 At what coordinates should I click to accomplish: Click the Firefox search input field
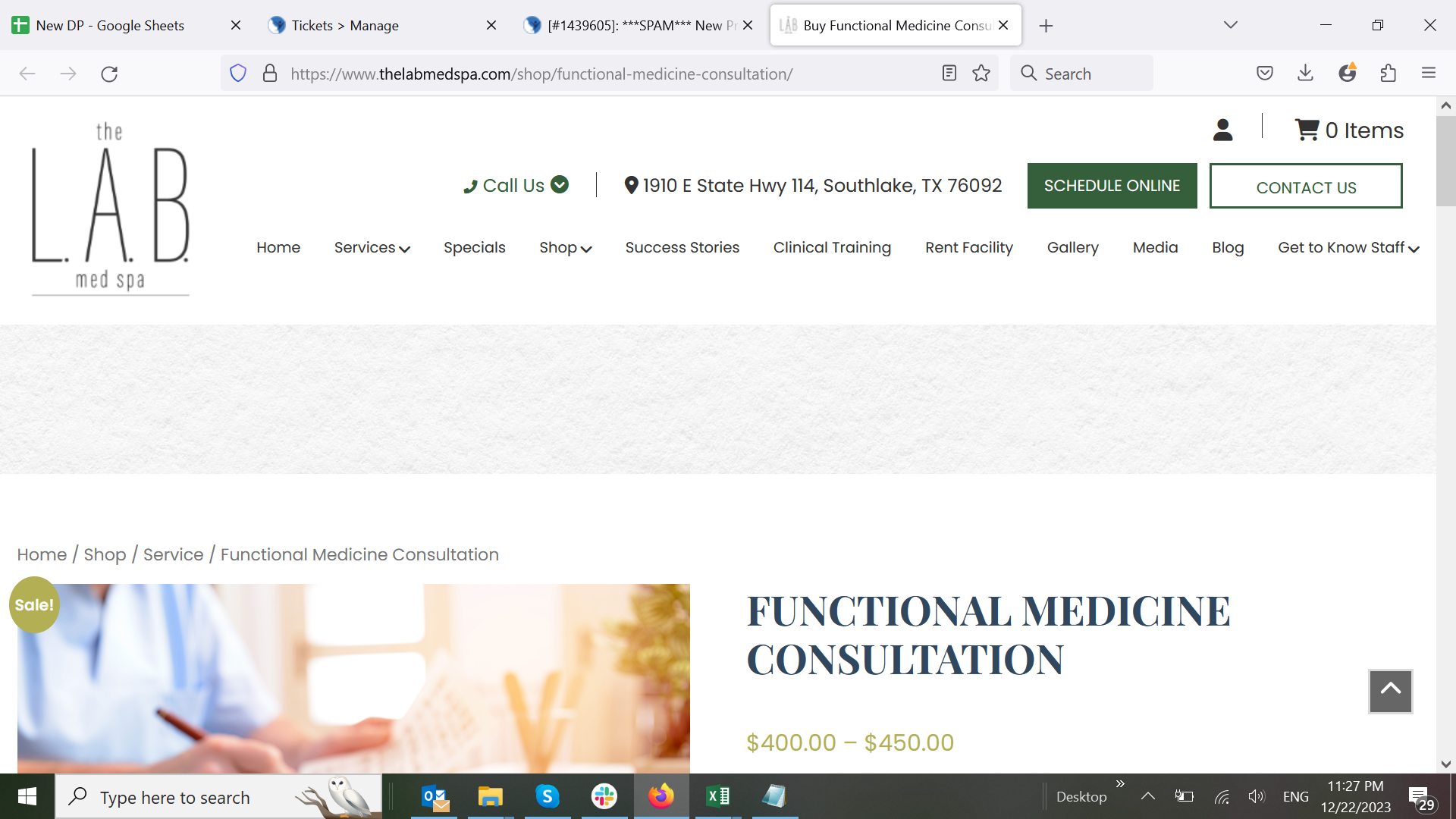tap(1092, 74)
